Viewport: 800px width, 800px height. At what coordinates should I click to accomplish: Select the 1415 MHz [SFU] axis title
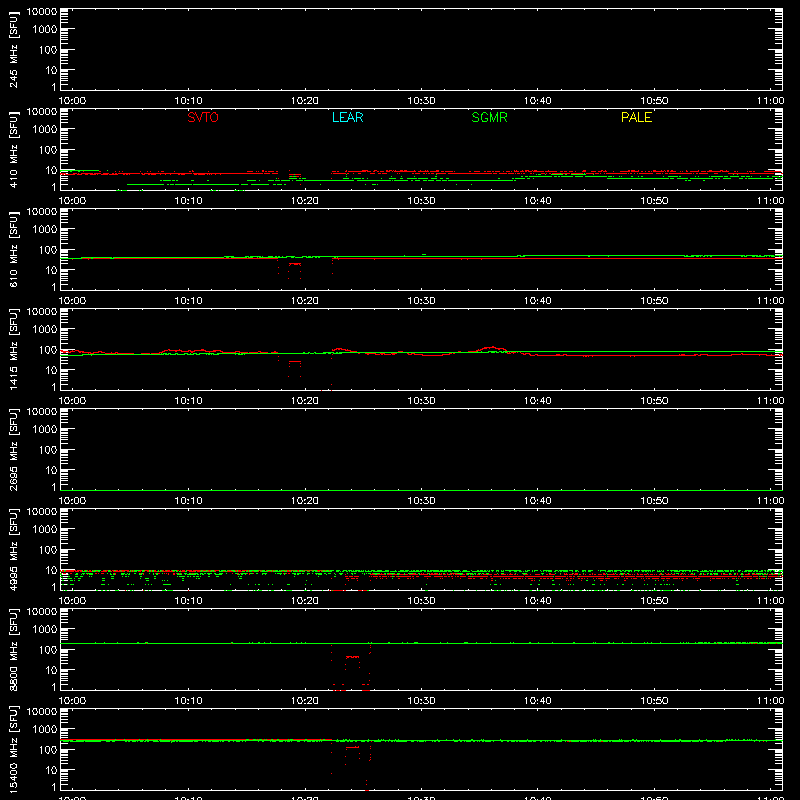click(14, 349)
